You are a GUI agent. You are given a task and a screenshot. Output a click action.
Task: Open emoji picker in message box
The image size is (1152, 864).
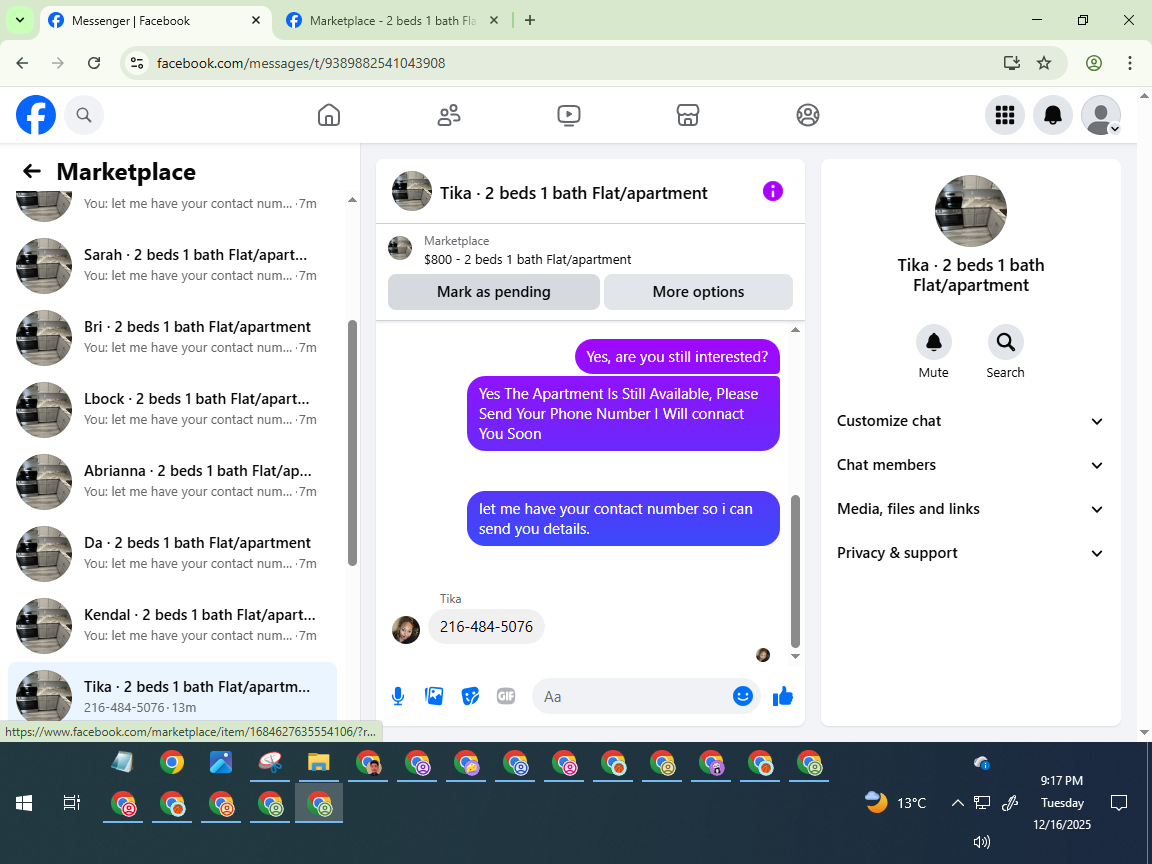pos(743,696)
